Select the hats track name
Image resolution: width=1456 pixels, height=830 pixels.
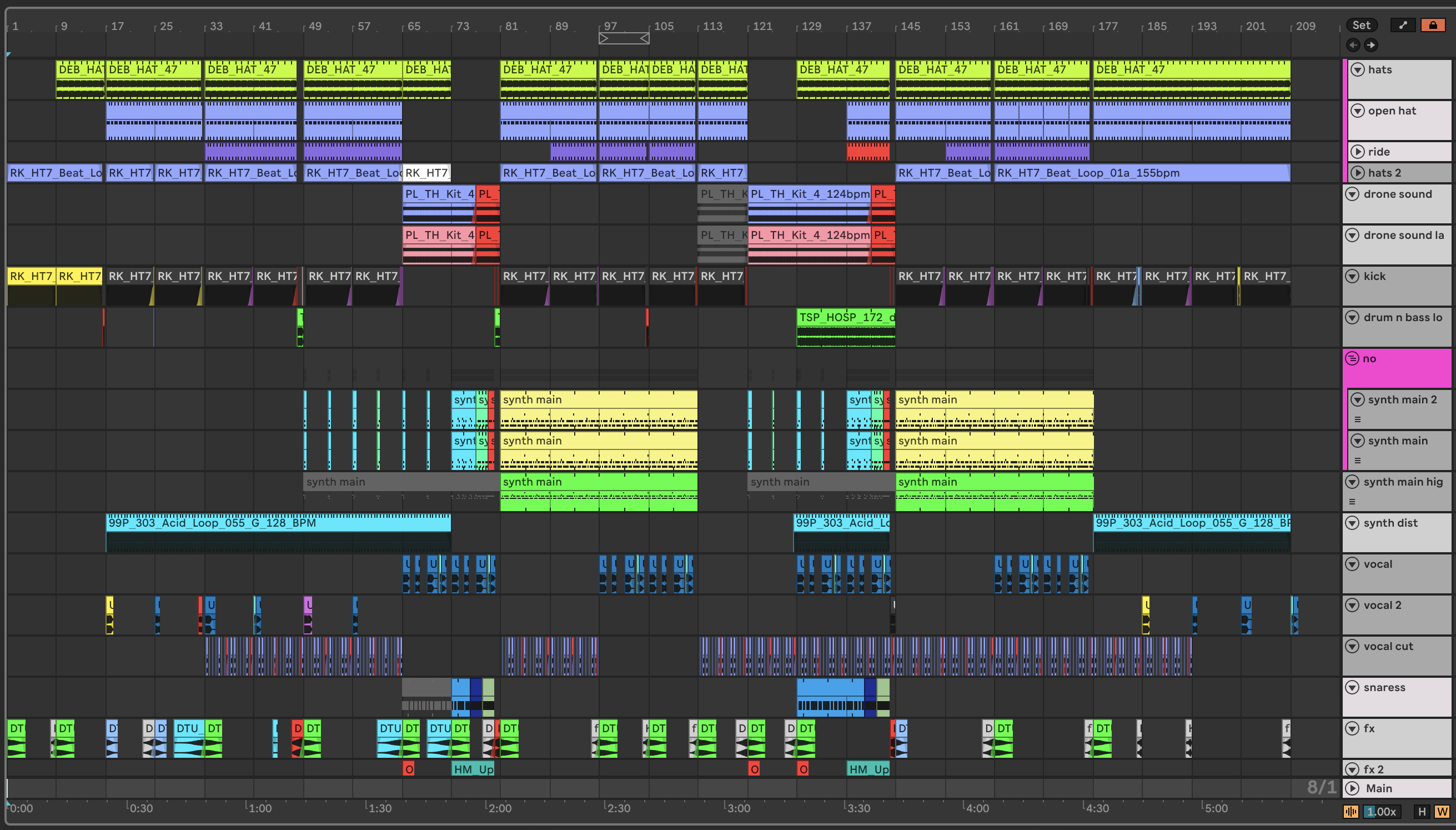(x=1380, y=69)
